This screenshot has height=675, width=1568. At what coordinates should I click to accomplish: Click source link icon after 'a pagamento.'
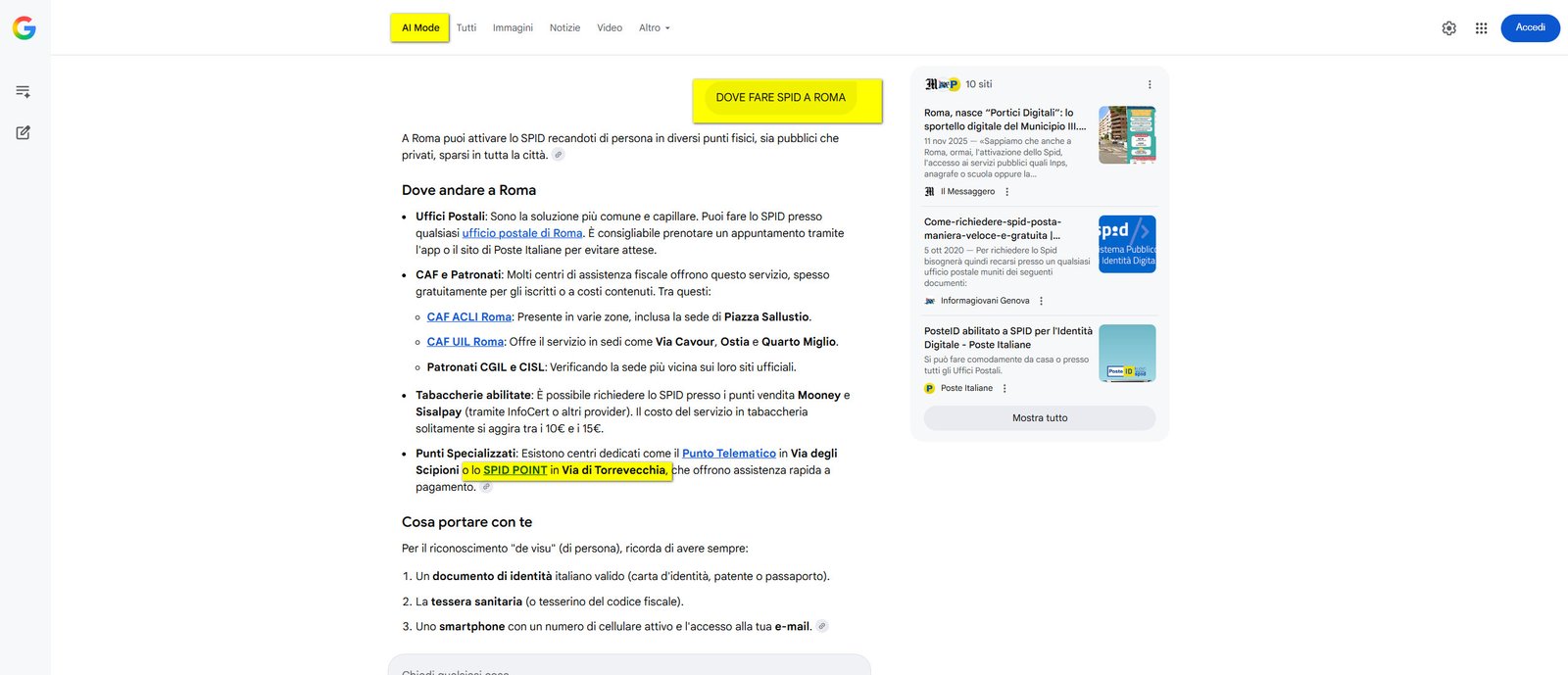tap(486, 487)
